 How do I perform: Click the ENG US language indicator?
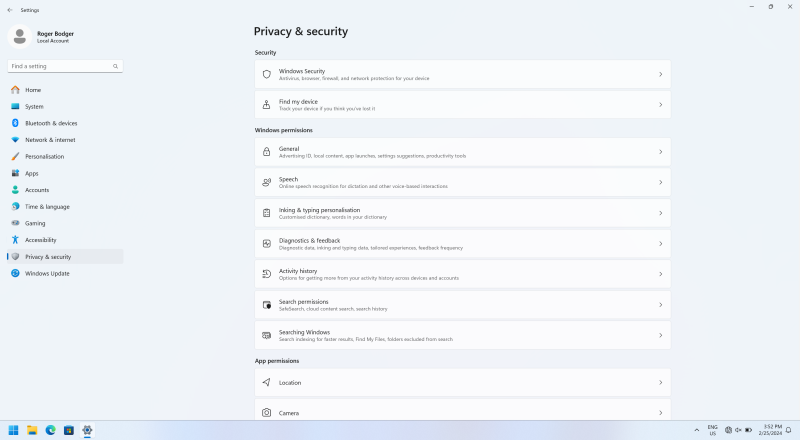(712, 430)
